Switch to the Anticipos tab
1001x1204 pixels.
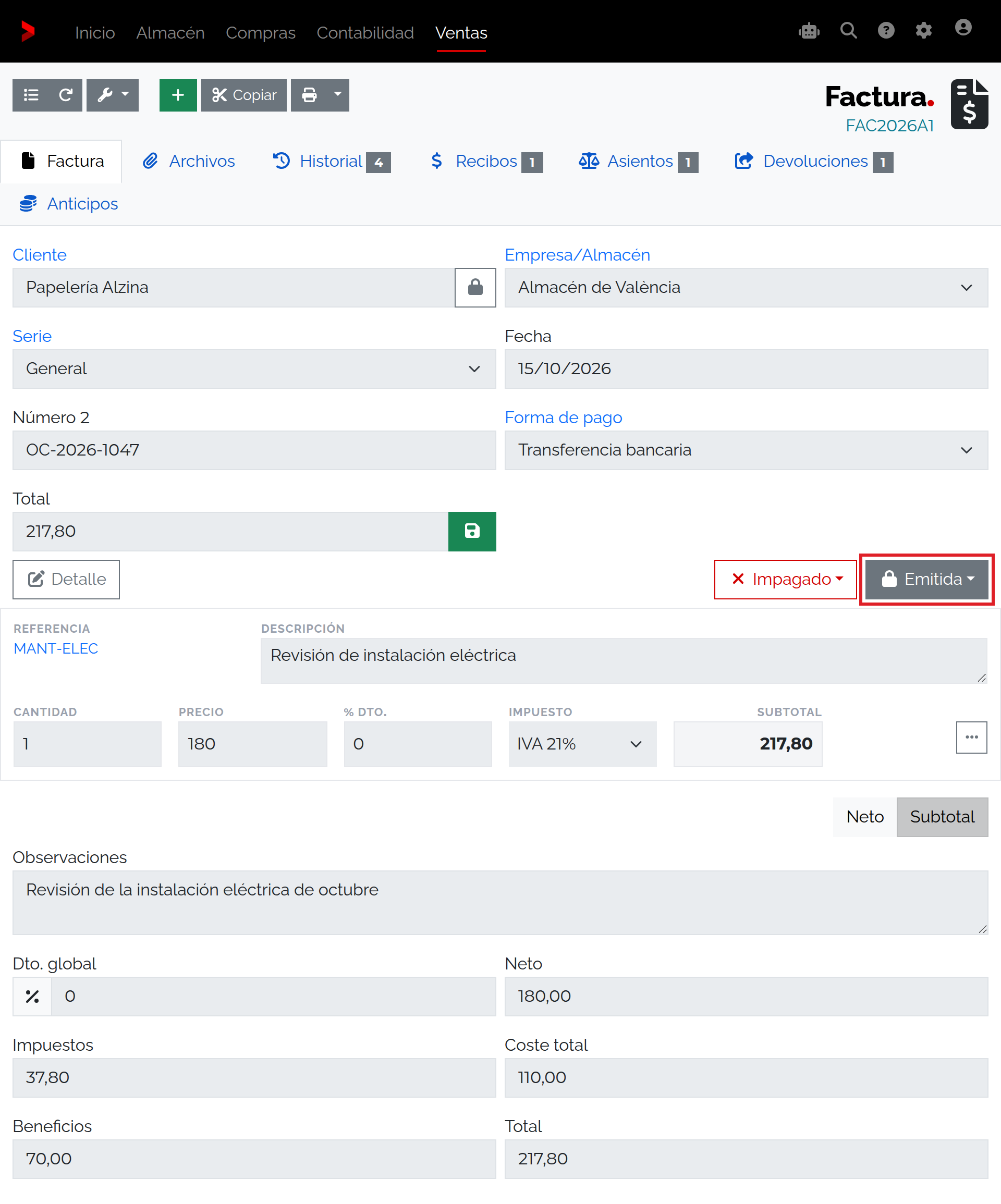68,204
